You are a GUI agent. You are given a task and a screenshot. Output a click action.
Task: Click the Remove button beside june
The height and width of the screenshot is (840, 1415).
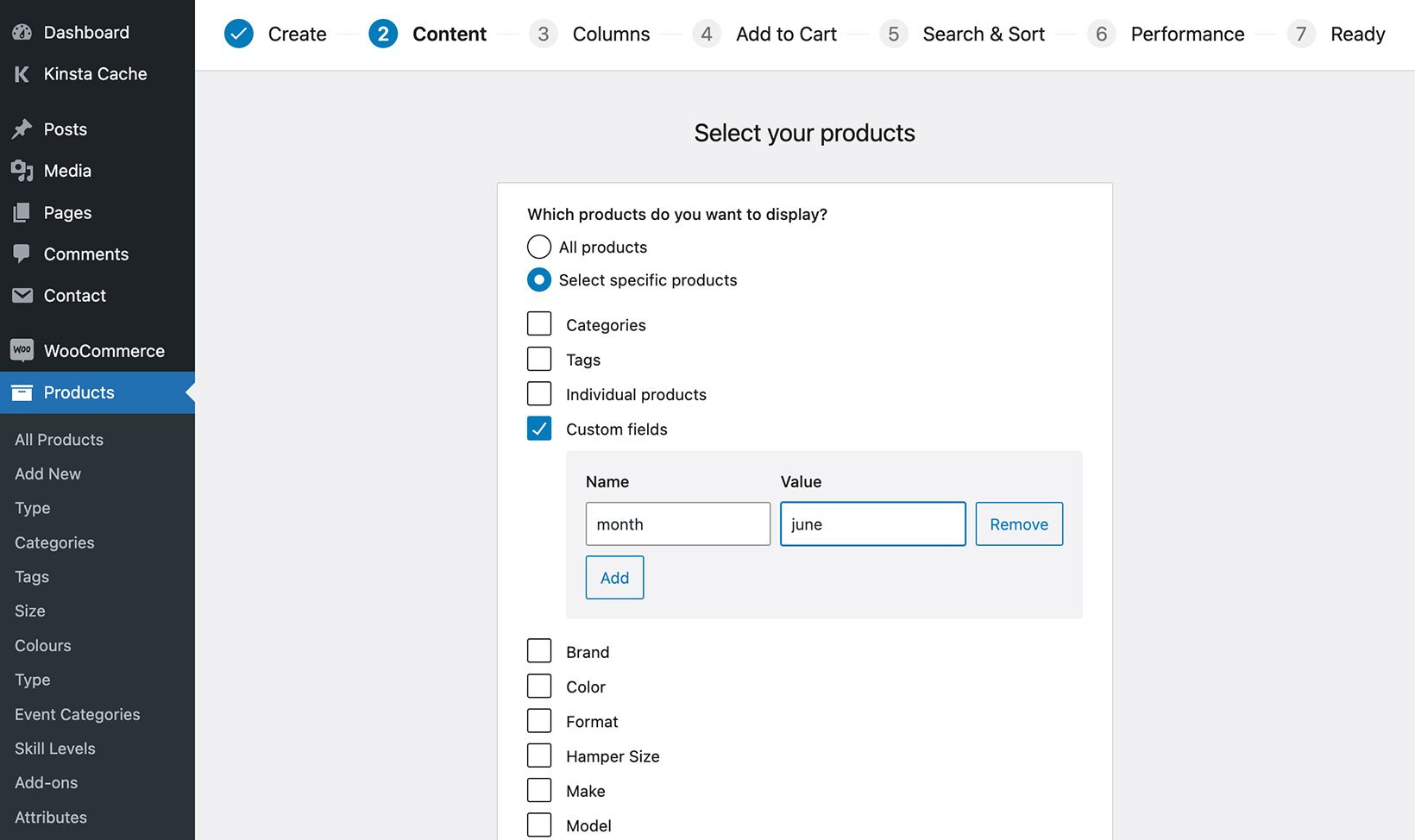coord(1019,523)
